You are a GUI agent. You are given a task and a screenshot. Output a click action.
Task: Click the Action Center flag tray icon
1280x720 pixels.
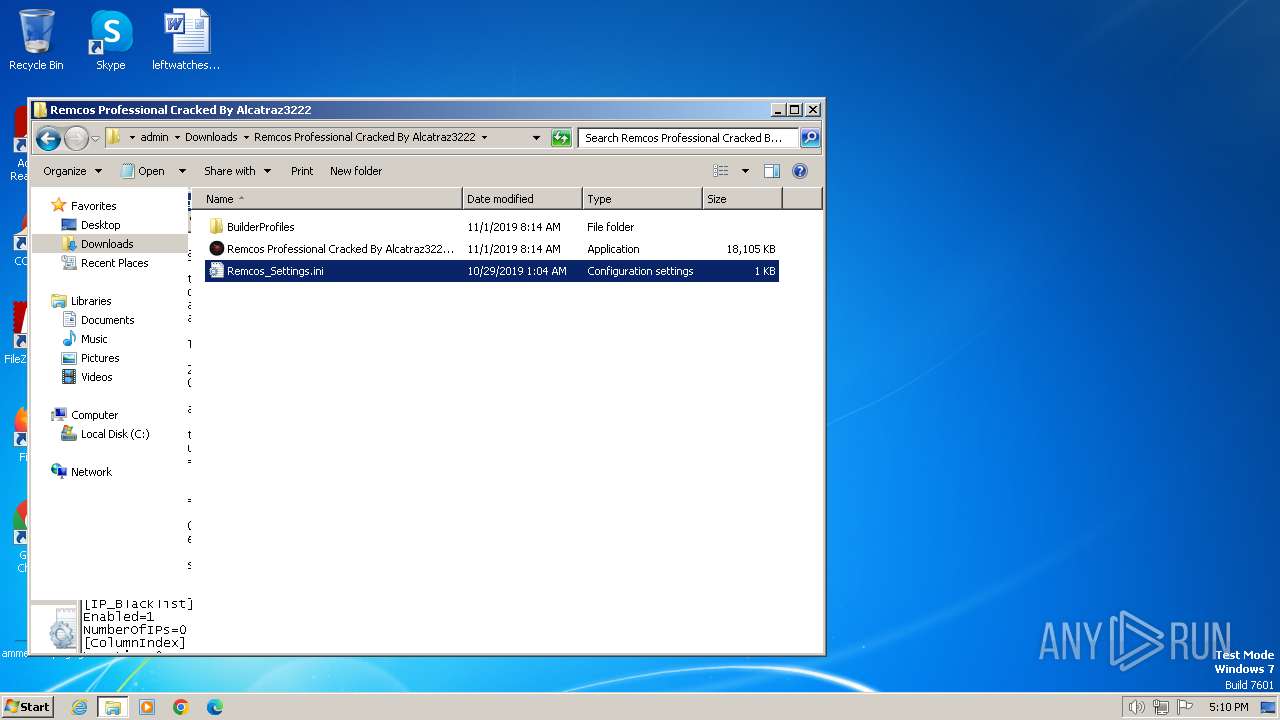pyautogui.click(x=1186, y=707)
